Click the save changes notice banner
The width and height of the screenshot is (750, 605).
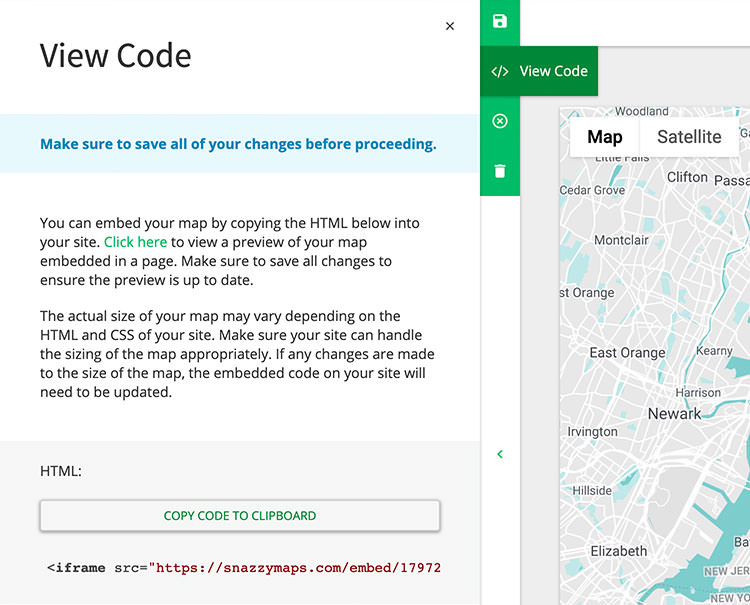(x=240, y=143)
